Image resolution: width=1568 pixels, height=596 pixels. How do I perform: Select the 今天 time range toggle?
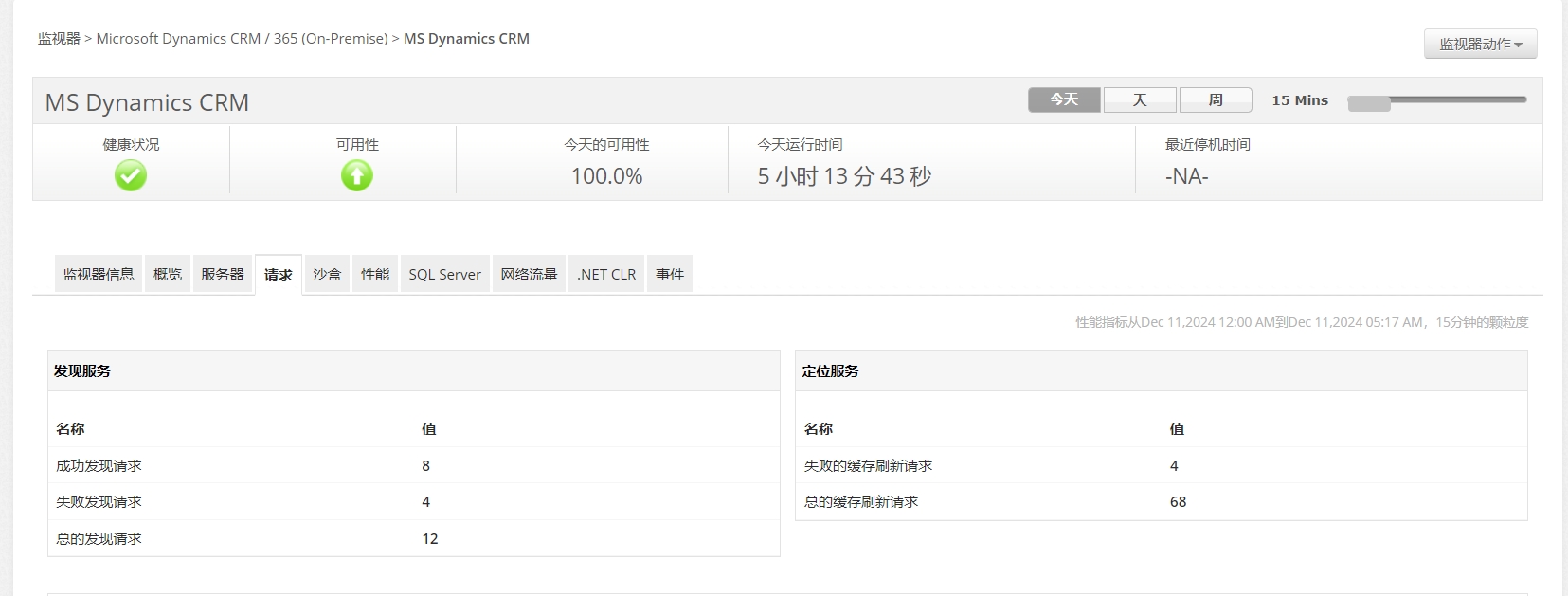click(x=1064, y=99)
